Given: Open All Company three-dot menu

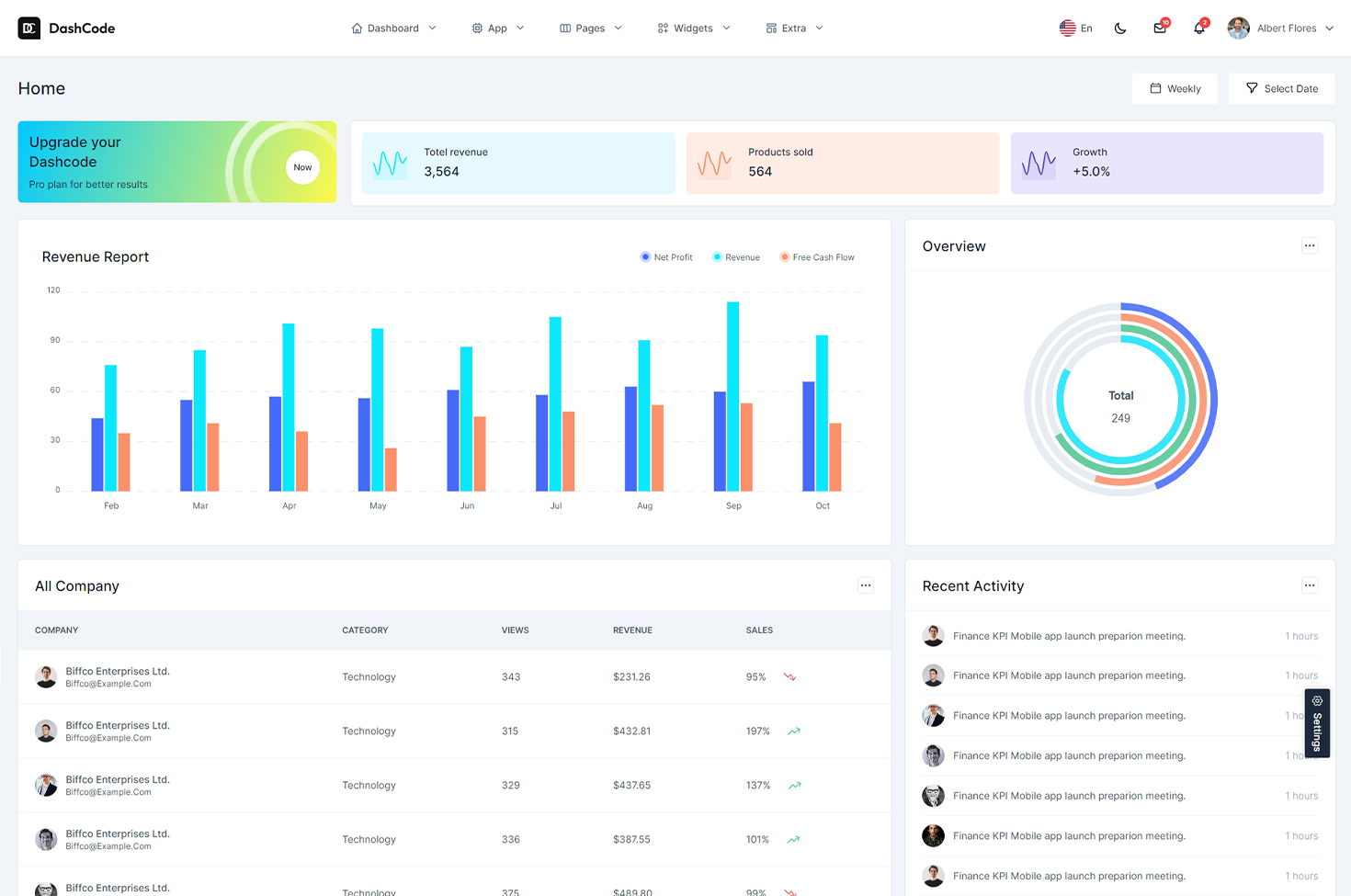Looking at the screenshot, I should click(x=865, y=585).
